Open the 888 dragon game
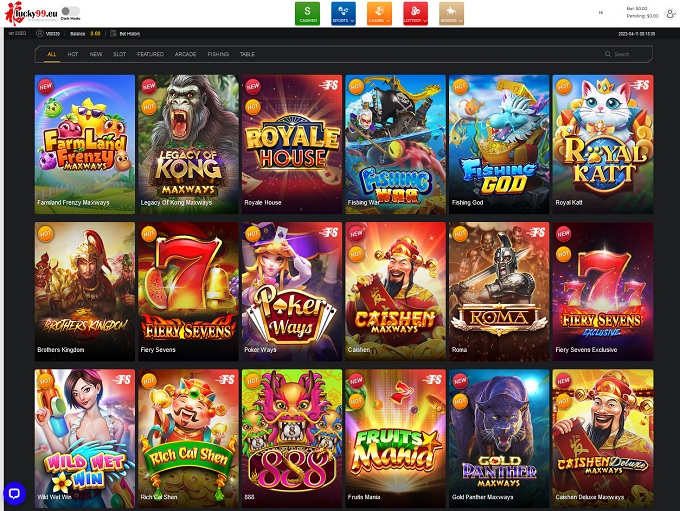Viewport: 680px width, 511px height. pos(292,439)
